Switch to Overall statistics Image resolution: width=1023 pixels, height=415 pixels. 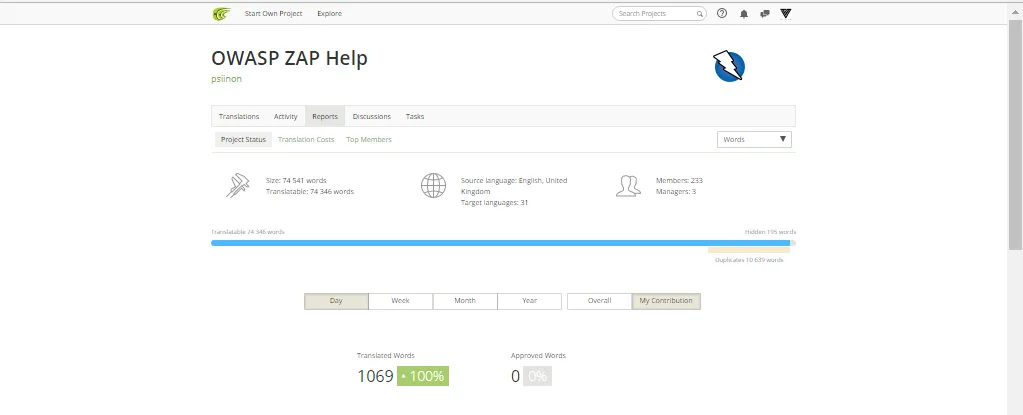[600, 301]
